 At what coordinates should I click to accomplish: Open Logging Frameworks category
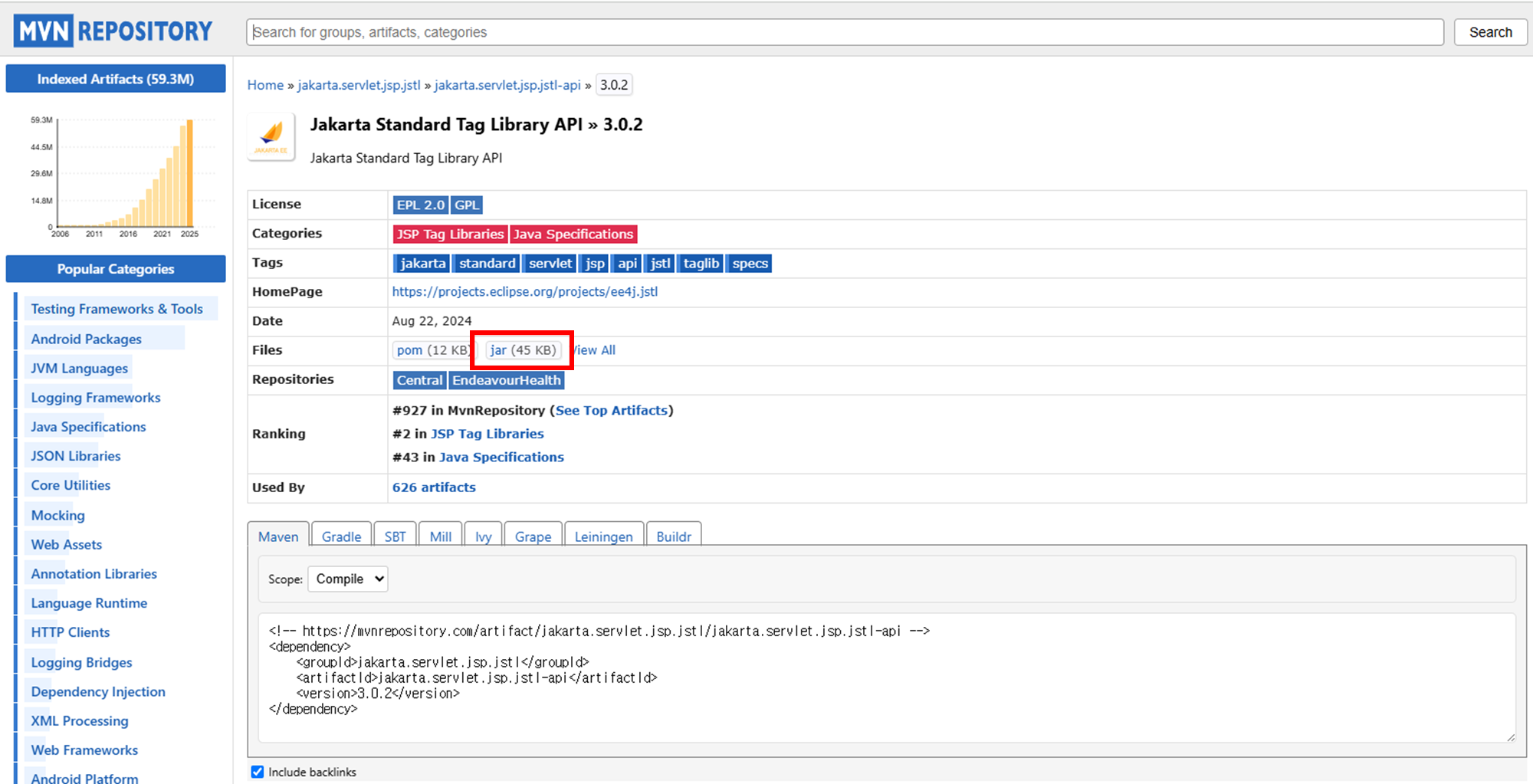pyautogui.click(x=96, y=398)
